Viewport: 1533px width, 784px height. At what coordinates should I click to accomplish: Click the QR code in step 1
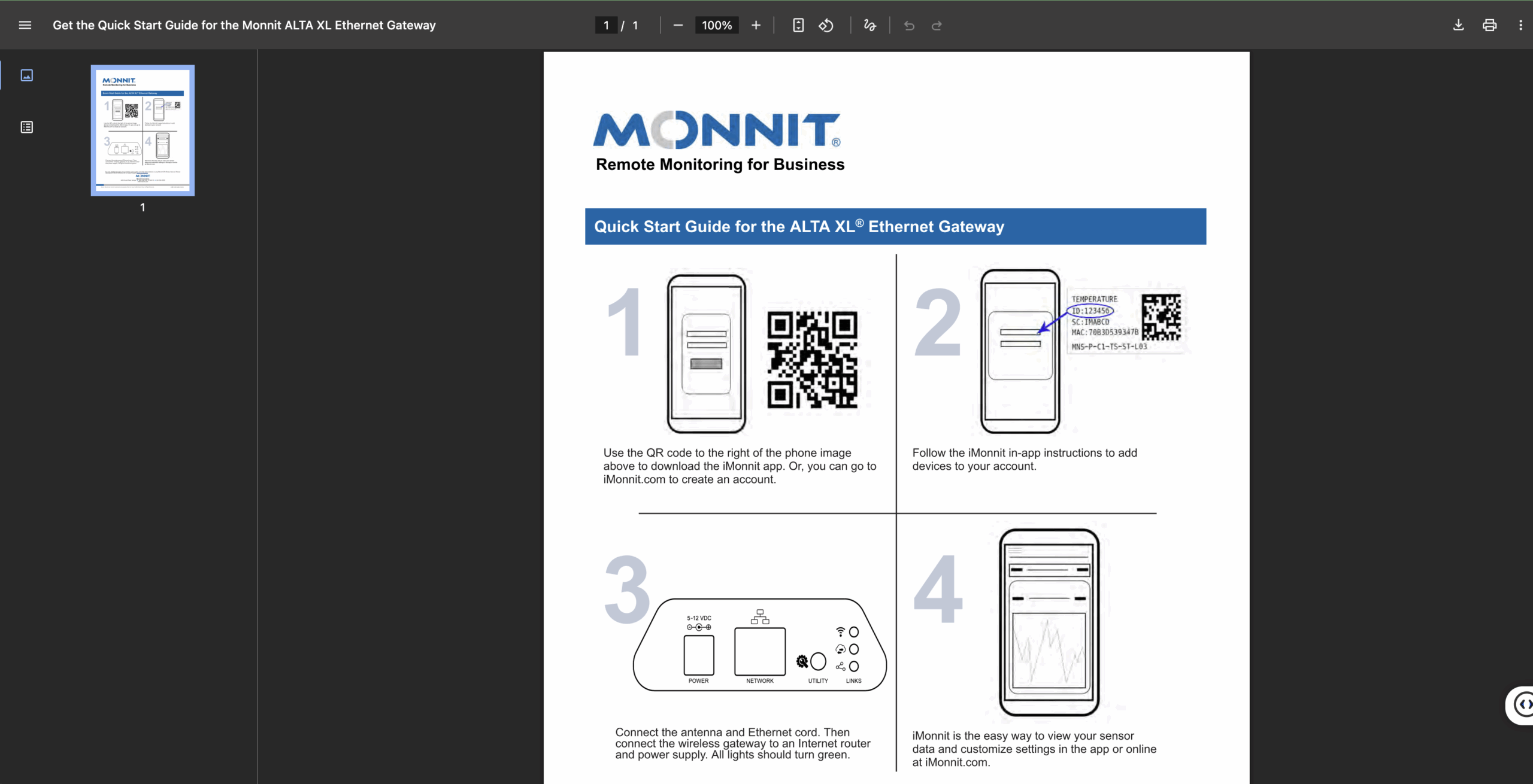[813, 360]
